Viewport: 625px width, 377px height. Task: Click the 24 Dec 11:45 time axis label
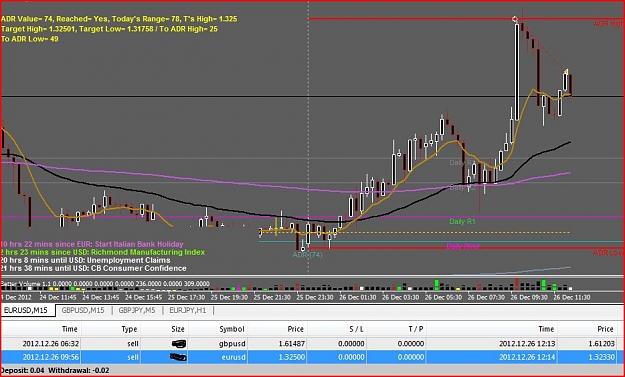coord(58,297)
